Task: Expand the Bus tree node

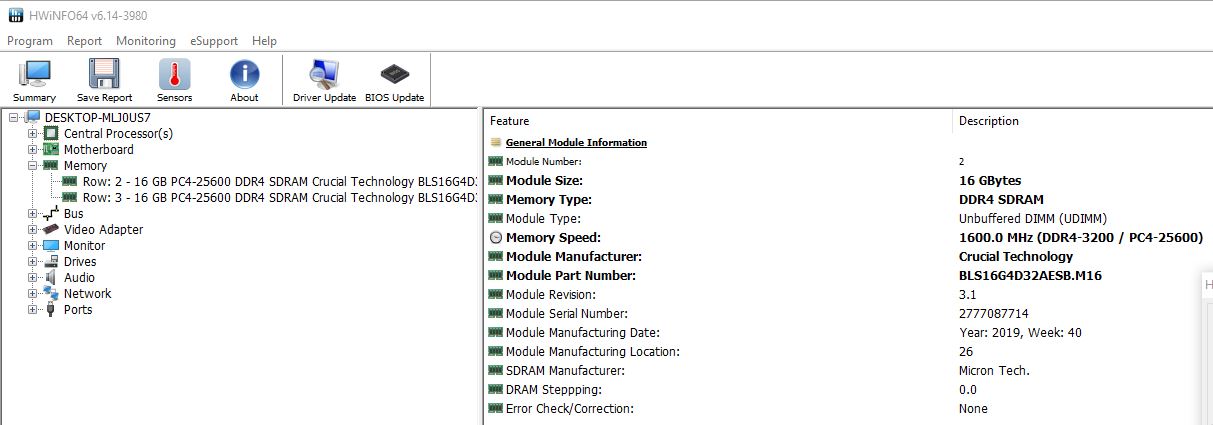Action: (x=33, y=214)
